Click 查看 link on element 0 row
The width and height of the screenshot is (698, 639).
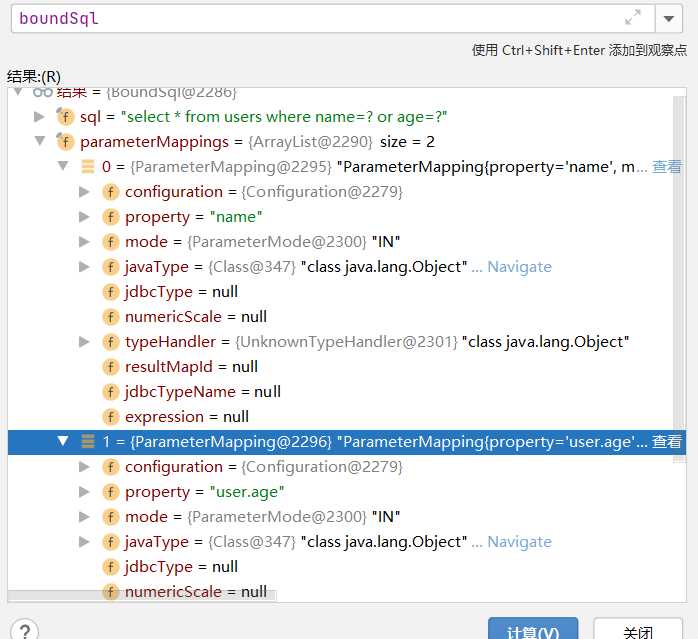(667, 167)
